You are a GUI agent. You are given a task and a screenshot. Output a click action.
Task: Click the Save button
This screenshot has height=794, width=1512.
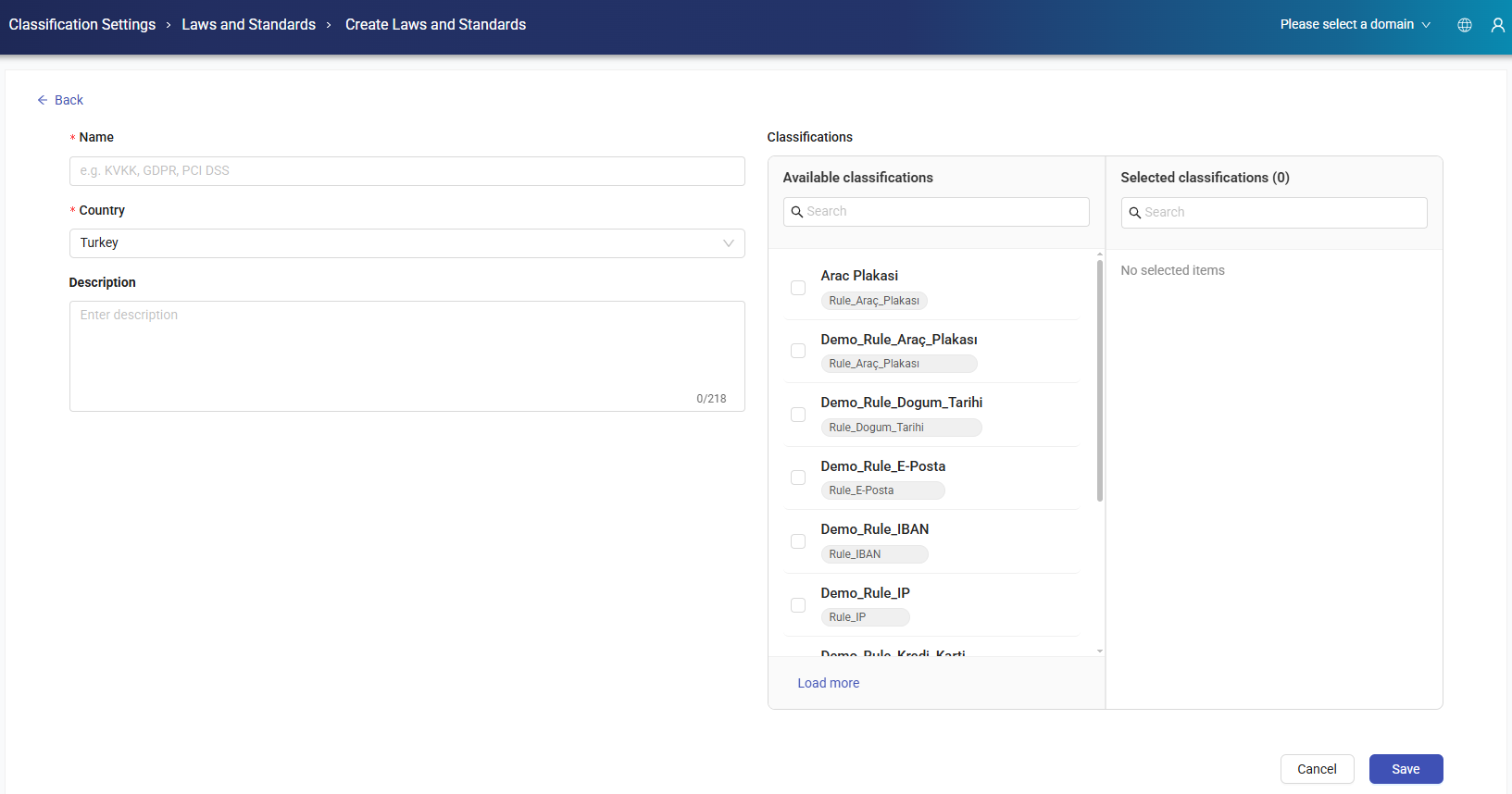pyautogui.click(x=1405, y=769)
